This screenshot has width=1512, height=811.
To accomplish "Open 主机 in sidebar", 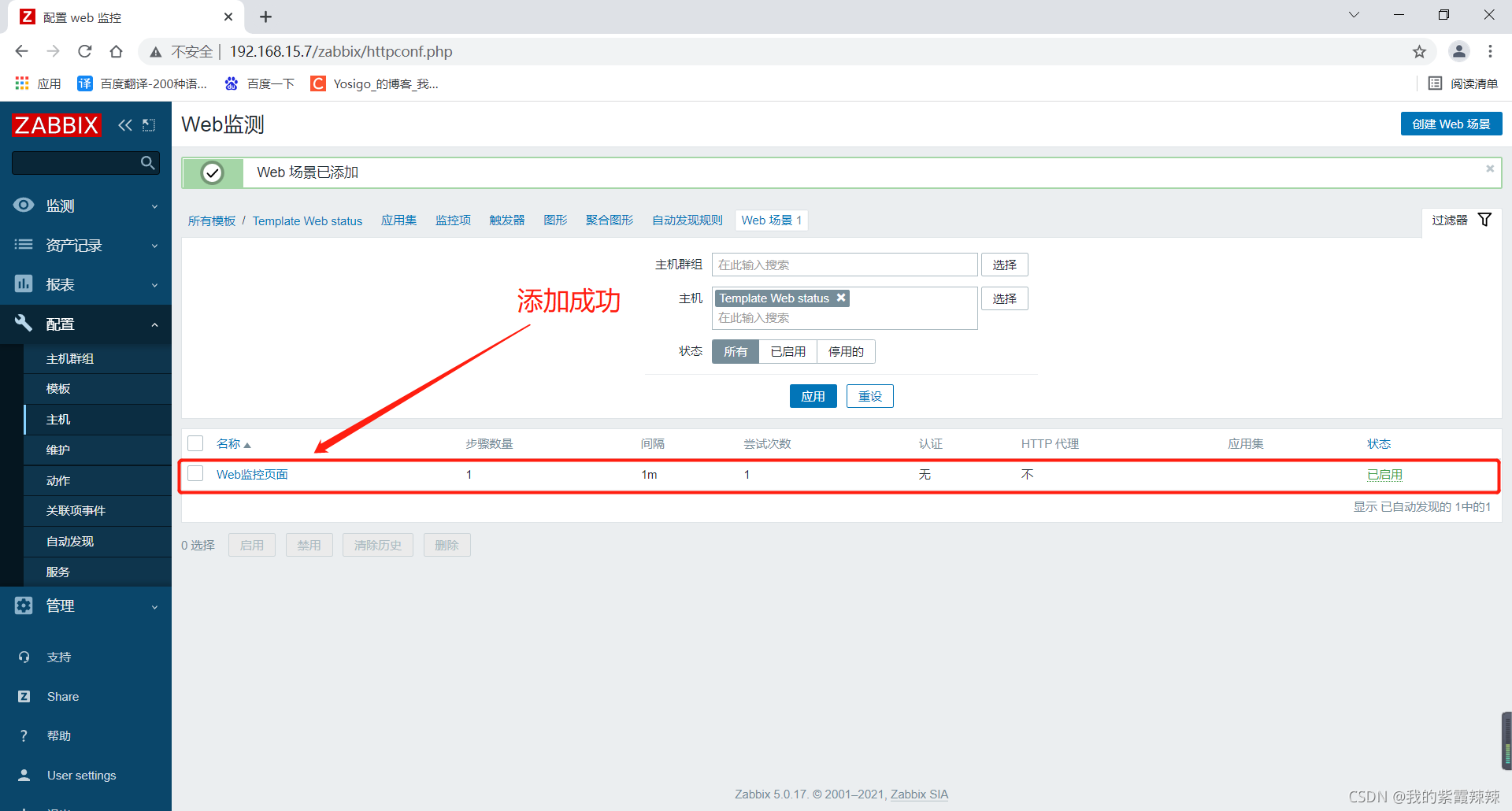I will coord(98,420).
